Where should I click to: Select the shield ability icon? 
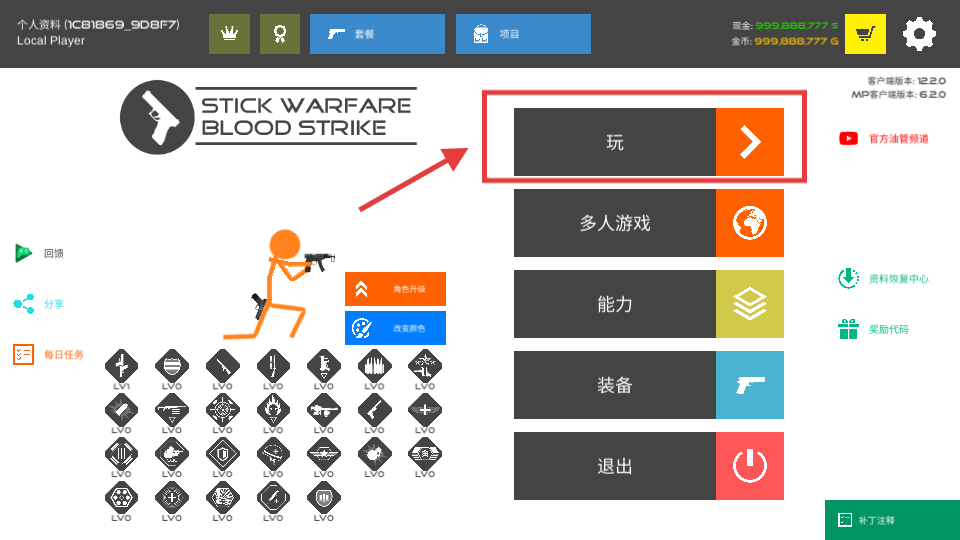pos(222,454)
